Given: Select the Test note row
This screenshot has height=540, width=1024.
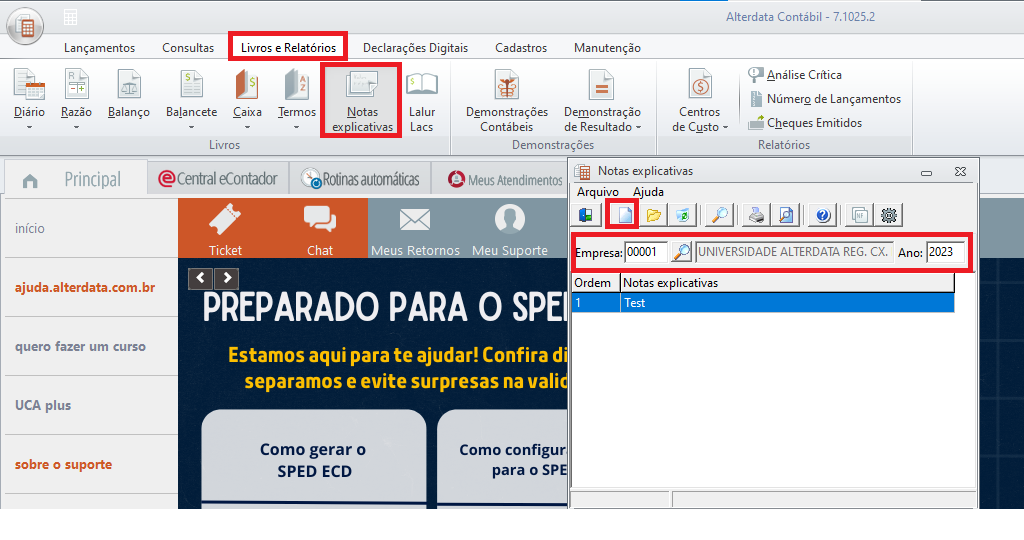Looking at the screenshot, I should [x=763, y=302].
